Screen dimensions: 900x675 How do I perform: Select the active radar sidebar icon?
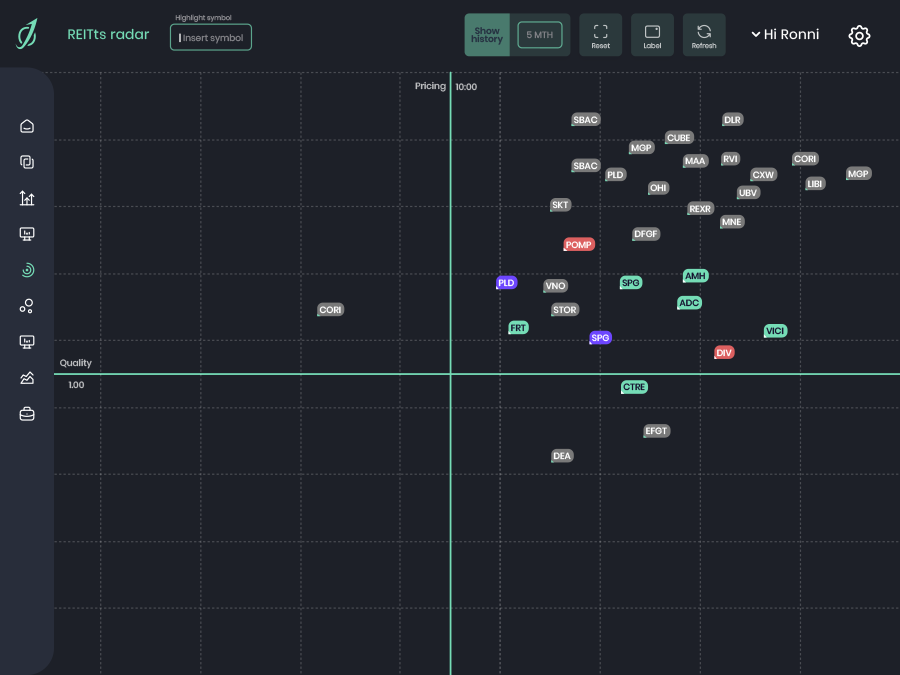click(x=27, y=270)
